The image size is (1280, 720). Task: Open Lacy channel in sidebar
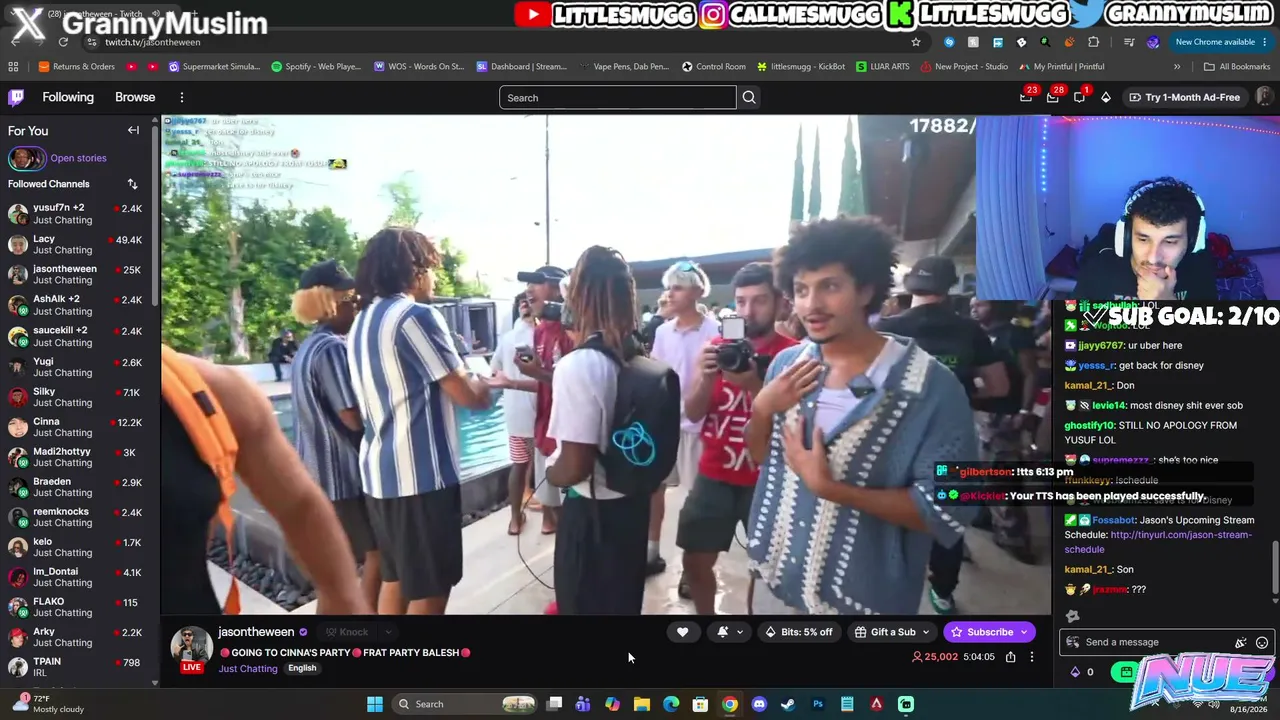(78, 245)
